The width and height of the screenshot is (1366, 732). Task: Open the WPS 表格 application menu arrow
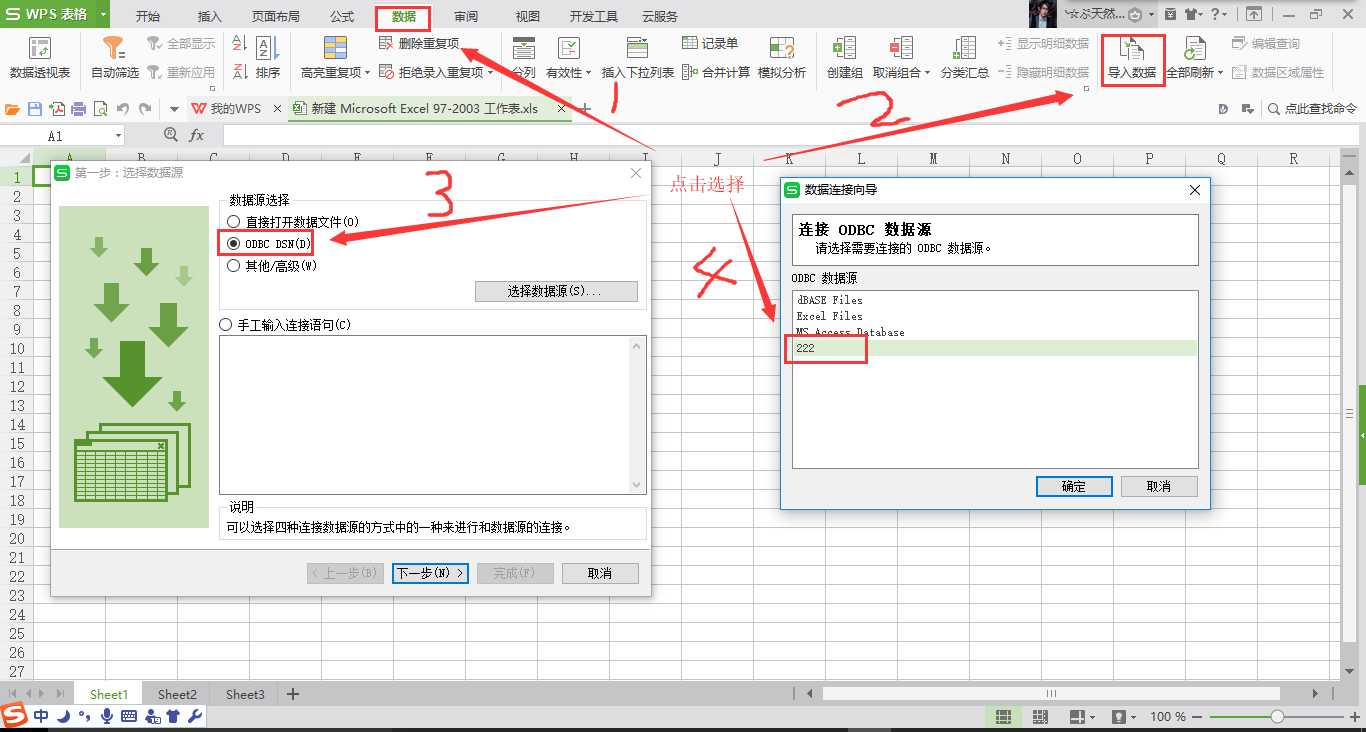[102, 15]
